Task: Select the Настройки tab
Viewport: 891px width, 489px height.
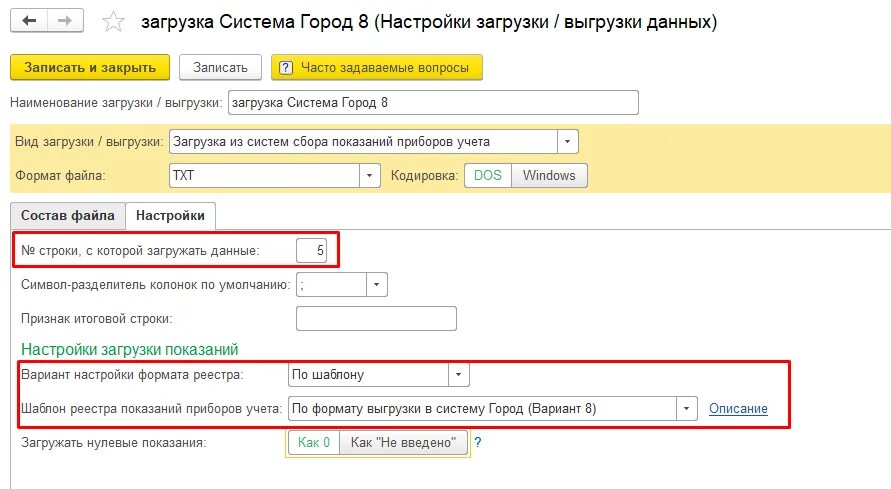Action: pyautogui.click(x=170, y=215)
